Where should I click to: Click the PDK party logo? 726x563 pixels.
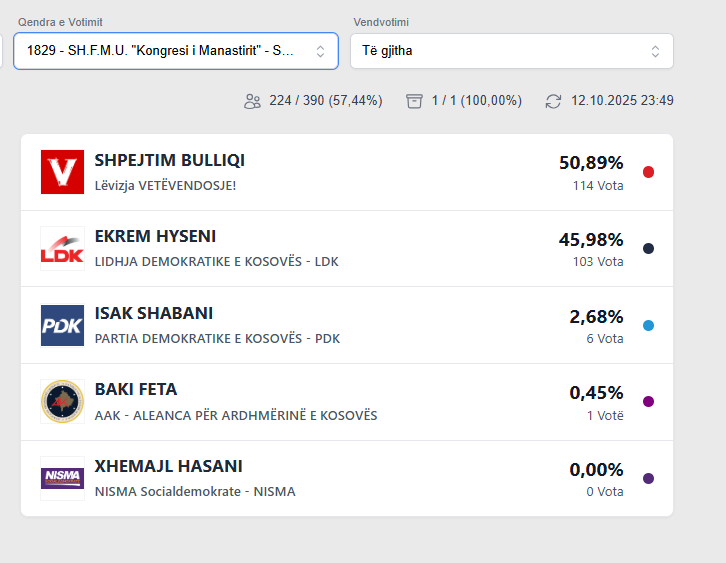(x=62, y=325)
